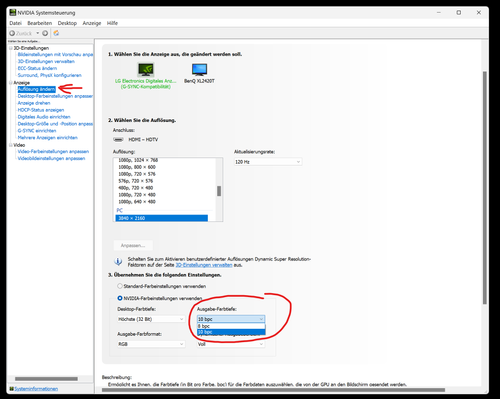Image resolution: width=500 pixels, height=399 pixels.
Task: Open Surround, PhysX konfigurieren
Action: tap(50, 75)
